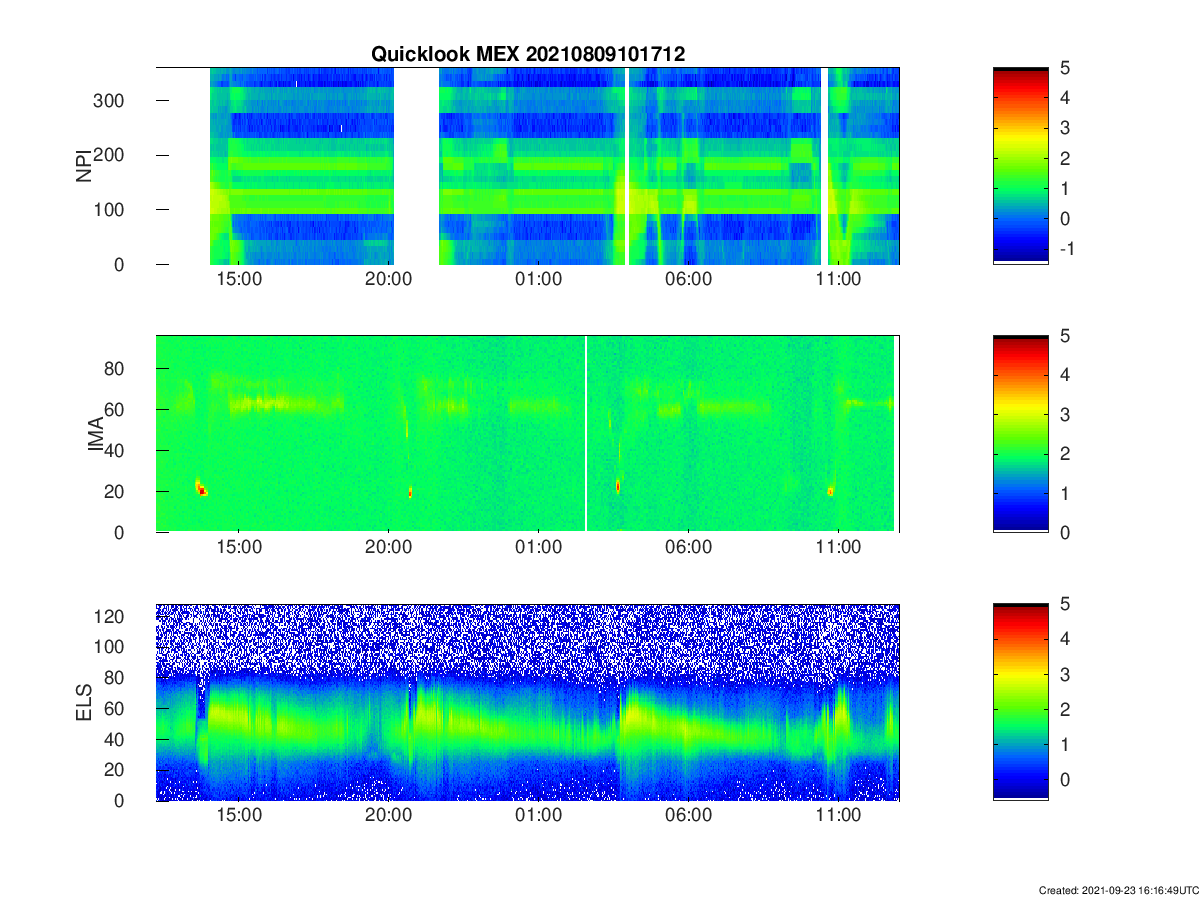Click the 06:00 time label under the NPI plot

pyautogui.click(x=689, y=279)
